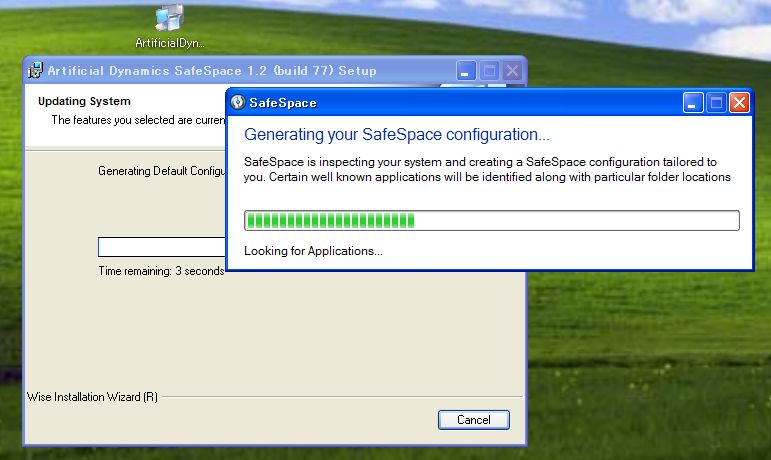
Task: Minimize the SafeSpace dialog window
Action: click(692, 103)
